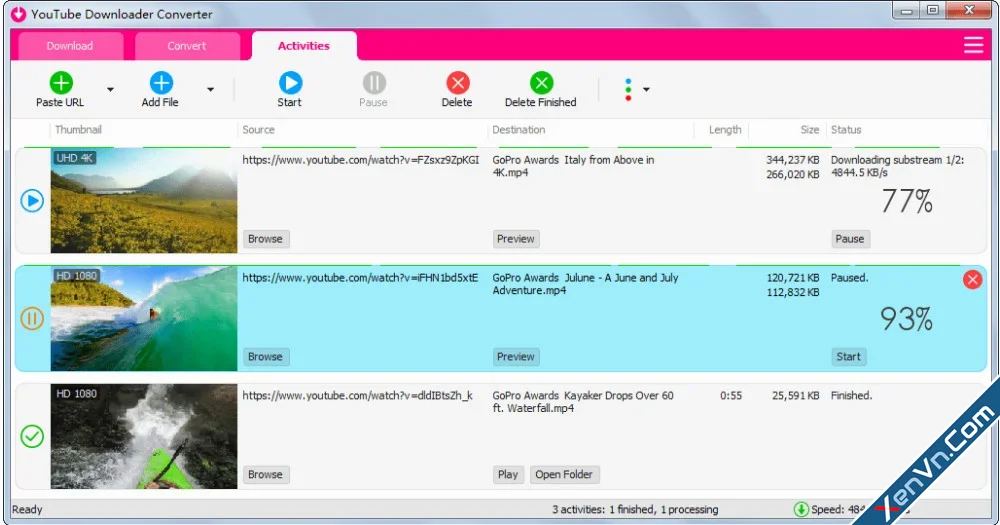Switch to the Download tab

point(70,46)
